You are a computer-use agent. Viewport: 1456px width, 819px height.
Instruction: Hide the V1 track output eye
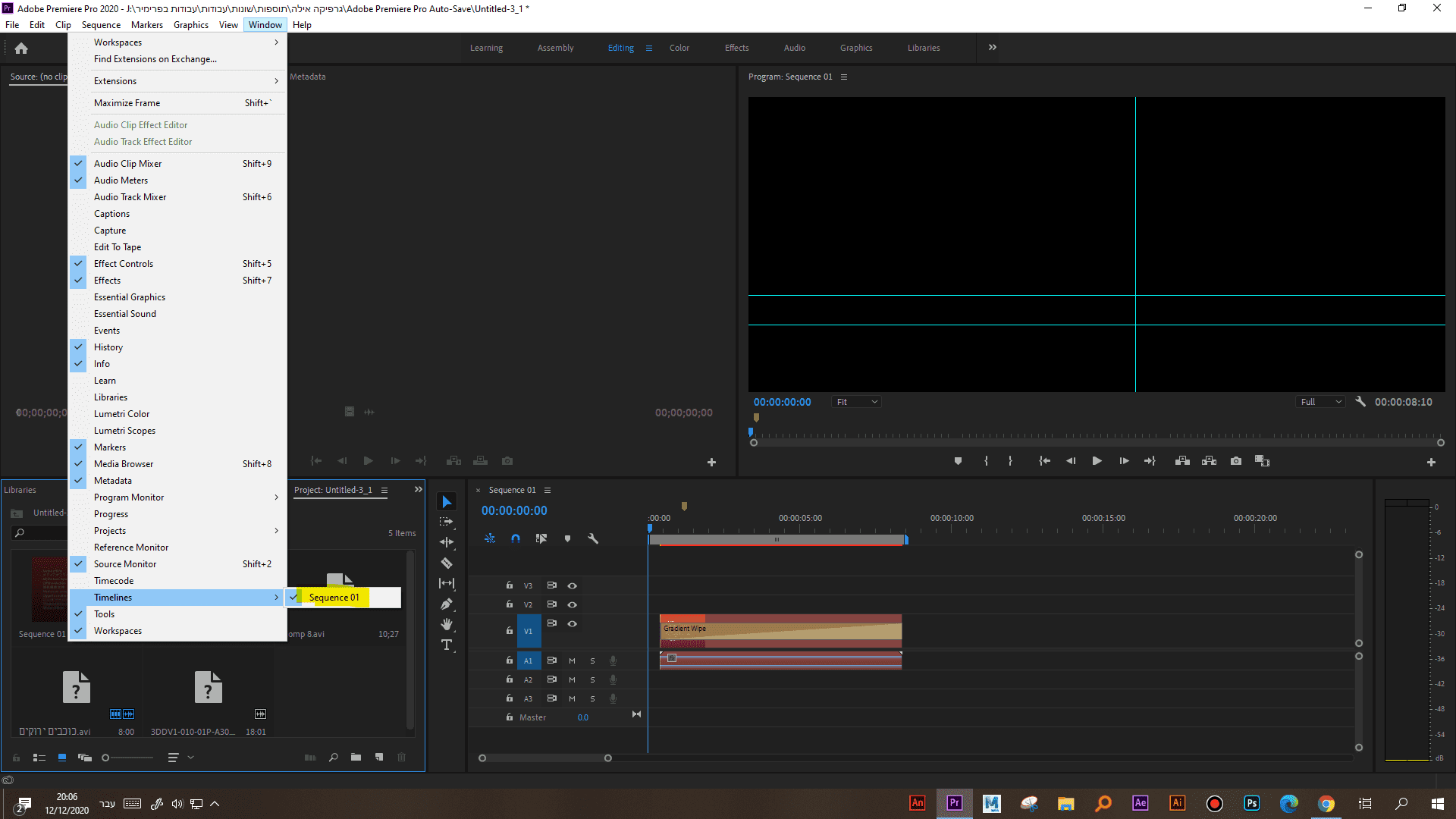[x=573, y=623]
